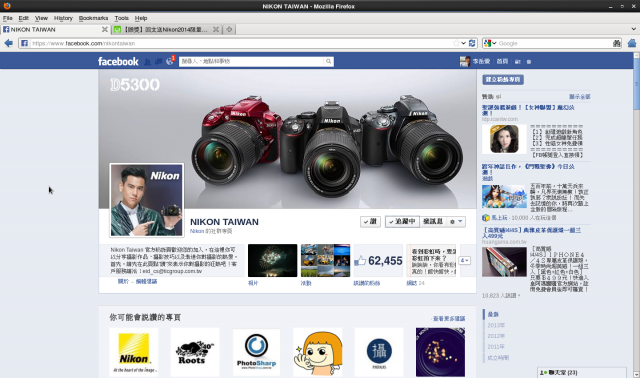
Task: Open the friend requests icon
Action: pos(147,62)
